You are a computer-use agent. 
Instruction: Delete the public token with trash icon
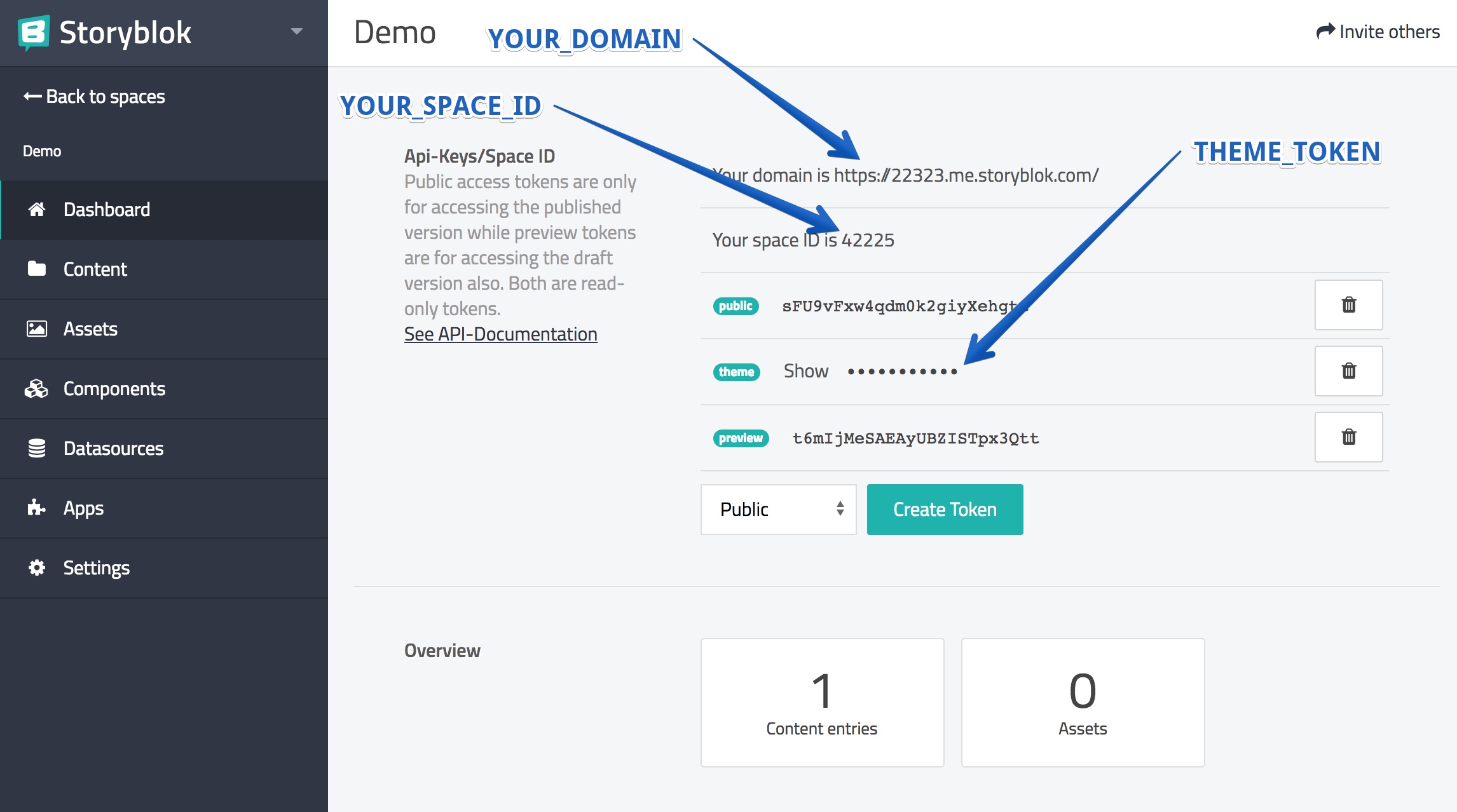click(x=1348, y=305)
